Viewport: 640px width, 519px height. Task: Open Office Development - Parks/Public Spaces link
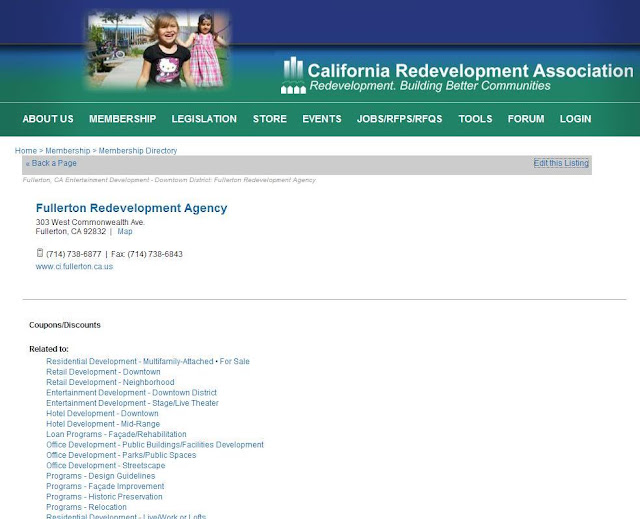tap(121, 455)
